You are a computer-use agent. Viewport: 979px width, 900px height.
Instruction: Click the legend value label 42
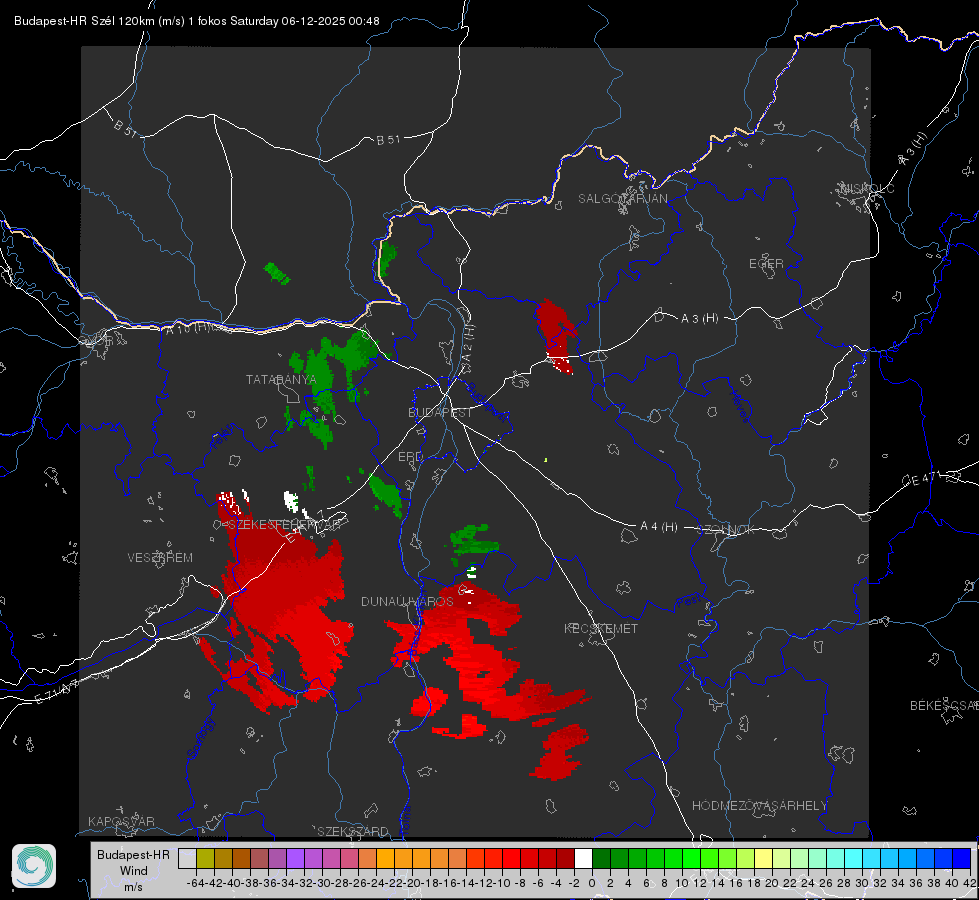point(968,883)
